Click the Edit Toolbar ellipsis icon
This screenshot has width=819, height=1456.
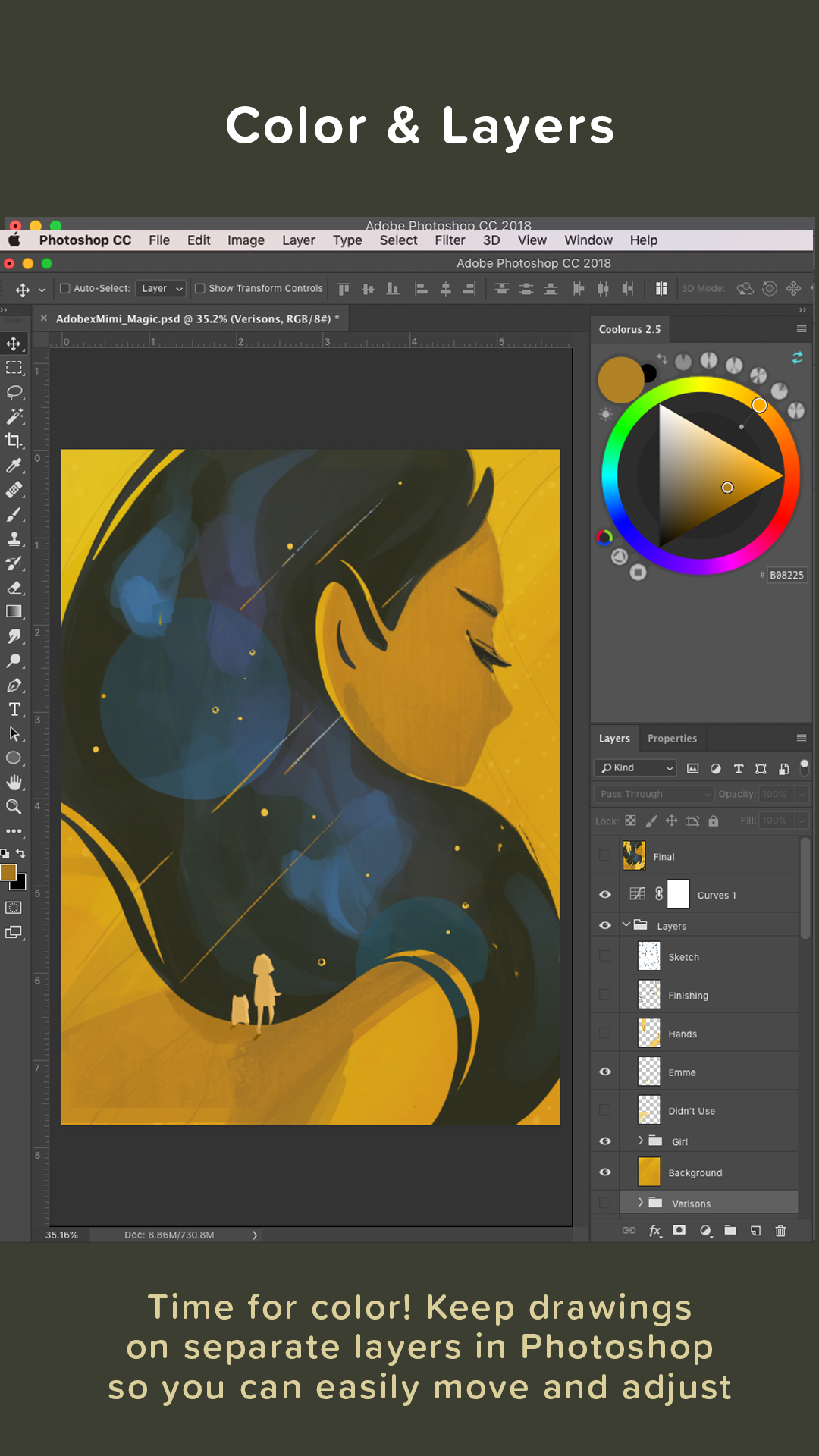click(x=14, y=830)
